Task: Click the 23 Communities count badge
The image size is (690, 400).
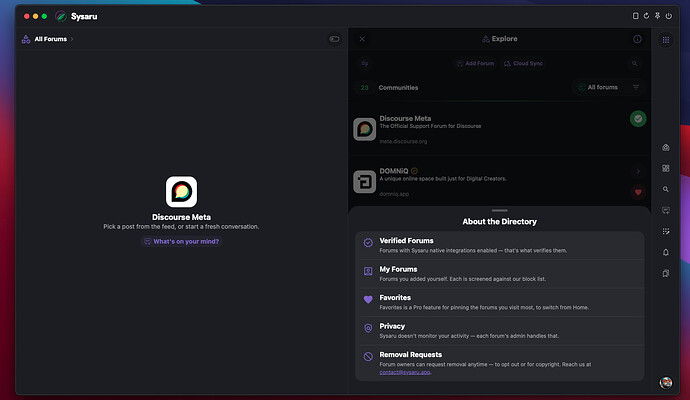Action: (x=364, y=88)
